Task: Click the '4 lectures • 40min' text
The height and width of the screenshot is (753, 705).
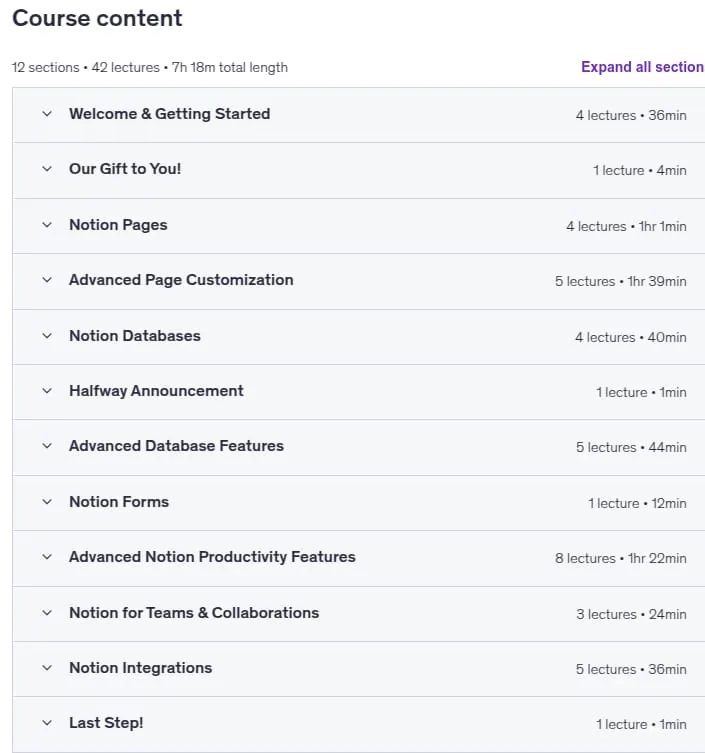Action: (x=631, y=337)
